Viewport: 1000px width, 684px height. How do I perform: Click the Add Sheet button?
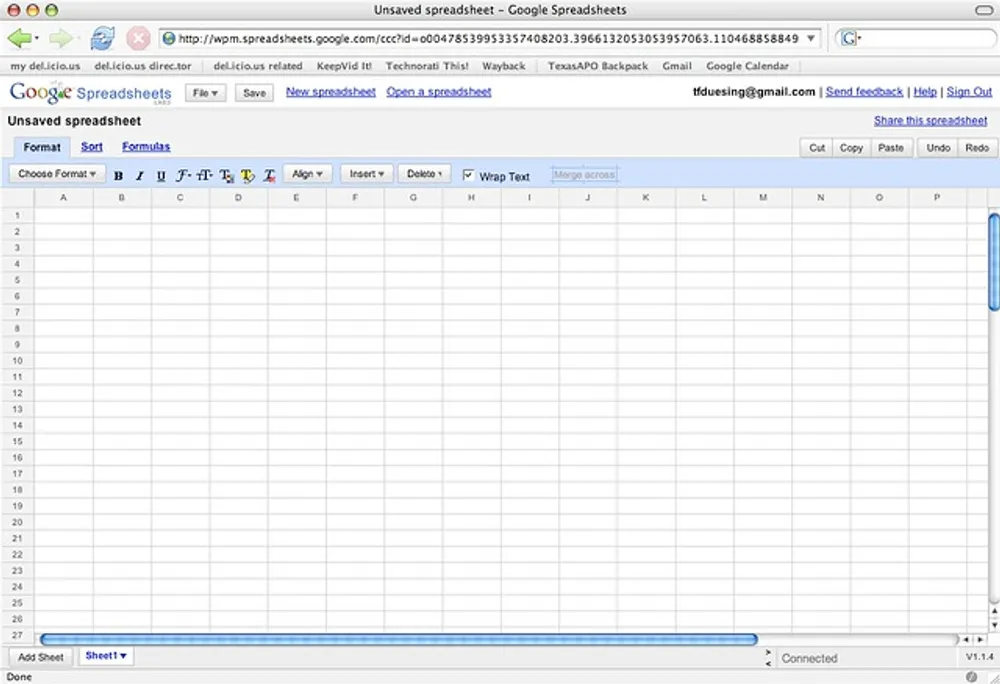(x=40, y=656)
